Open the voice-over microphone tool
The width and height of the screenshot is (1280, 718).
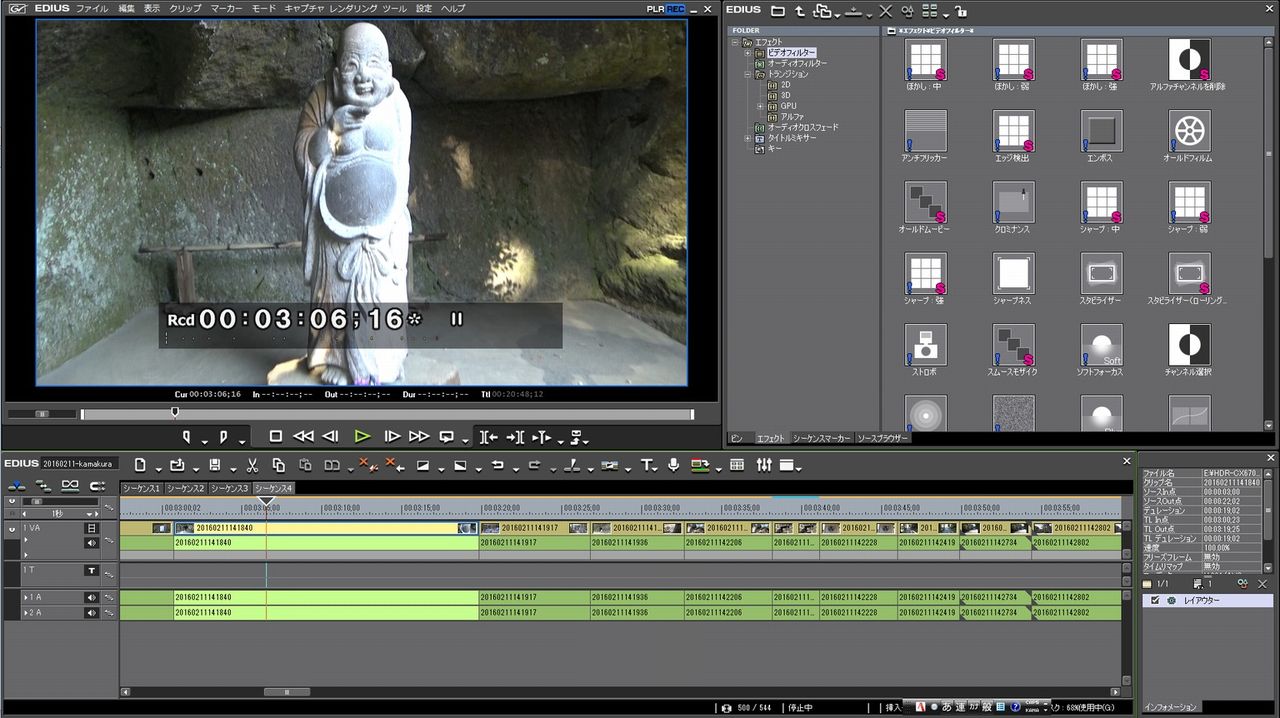tap(674, 465)
